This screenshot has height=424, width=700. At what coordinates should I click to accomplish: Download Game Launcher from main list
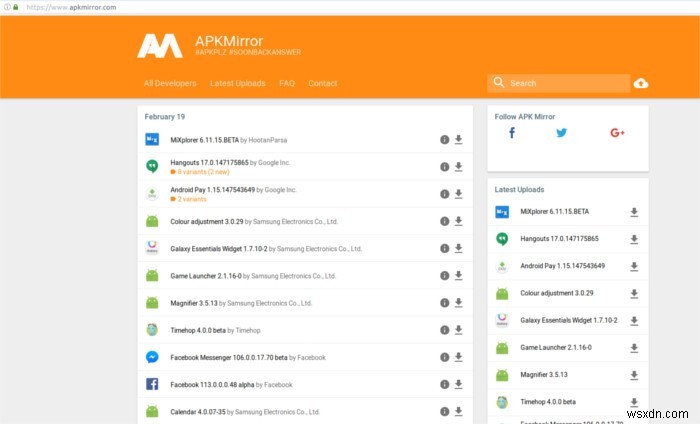point(458,276)
